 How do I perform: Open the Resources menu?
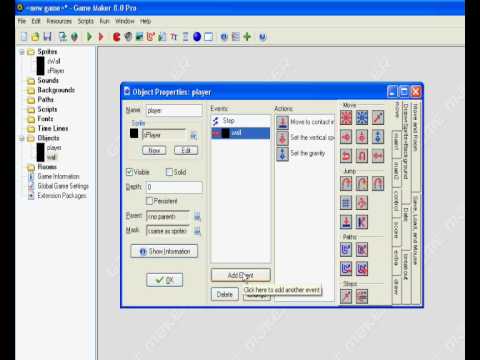[59, 21]
